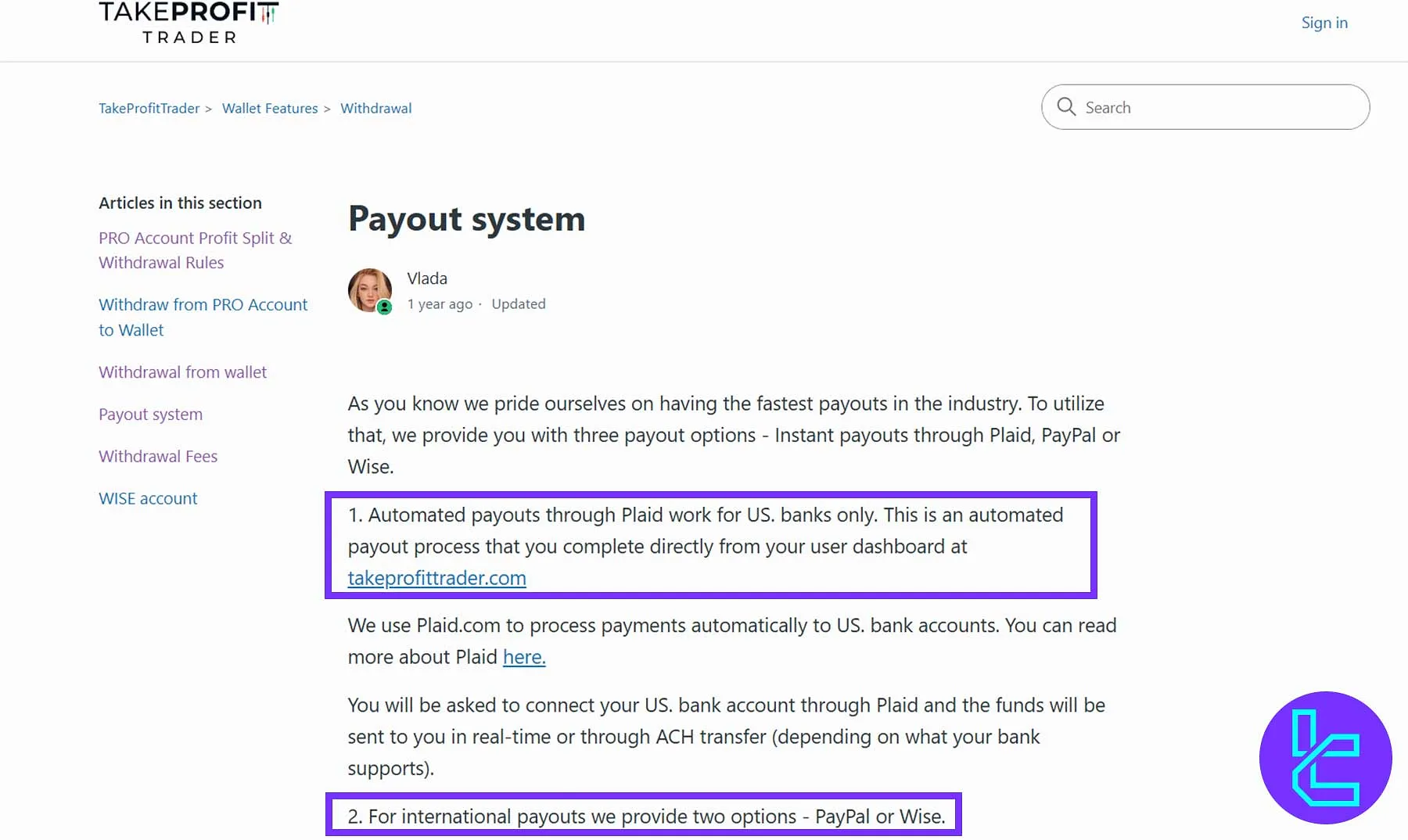Screen dimensions: 1408x840
Task: Click the takeprofittrader.com hyperlink
Action: coord(436,578)
